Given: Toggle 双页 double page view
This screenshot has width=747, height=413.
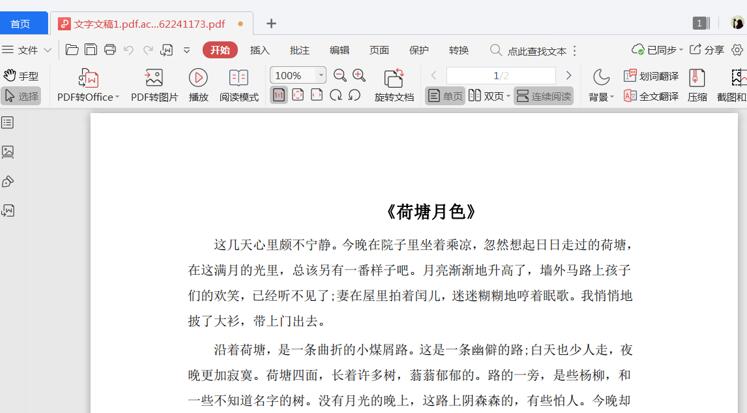Looking at the screenshot, I should tap(486, 96).
